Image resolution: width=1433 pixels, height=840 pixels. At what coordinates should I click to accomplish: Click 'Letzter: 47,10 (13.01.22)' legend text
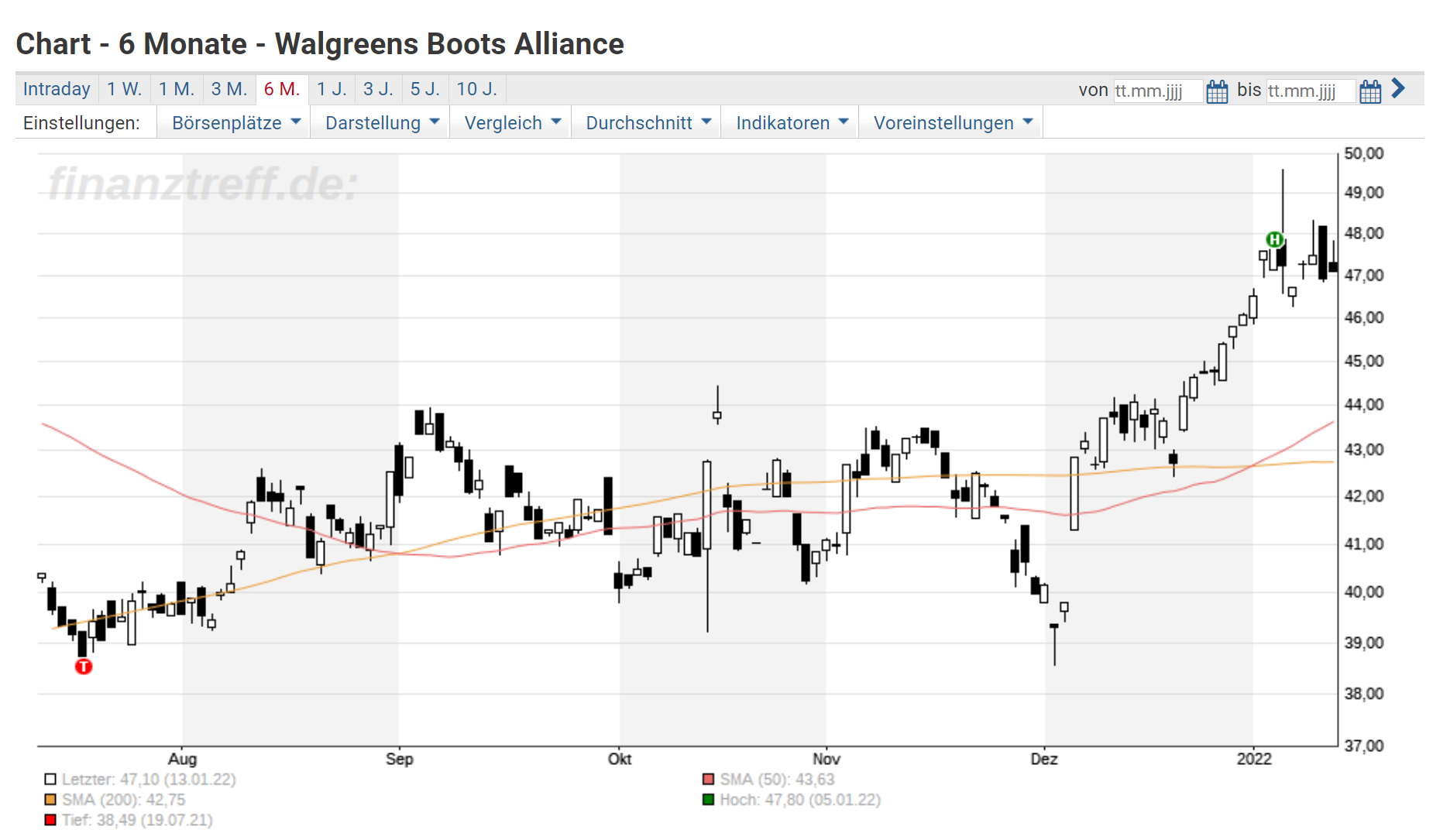[149, 780]
